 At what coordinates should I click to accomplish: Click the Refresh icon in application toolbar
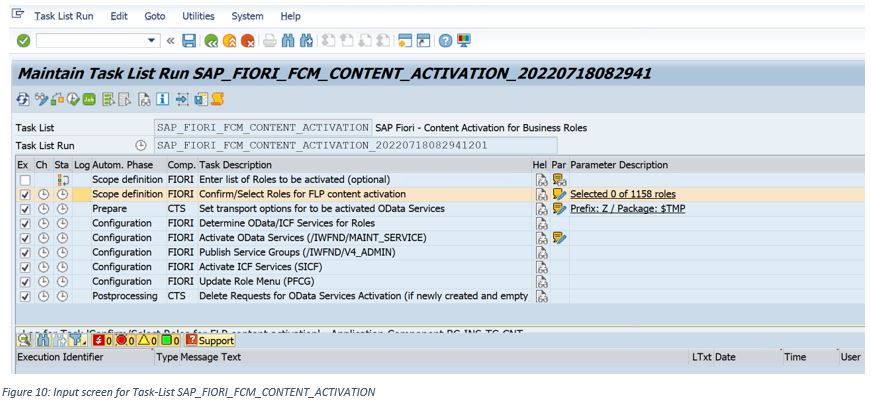pos(23,99)
